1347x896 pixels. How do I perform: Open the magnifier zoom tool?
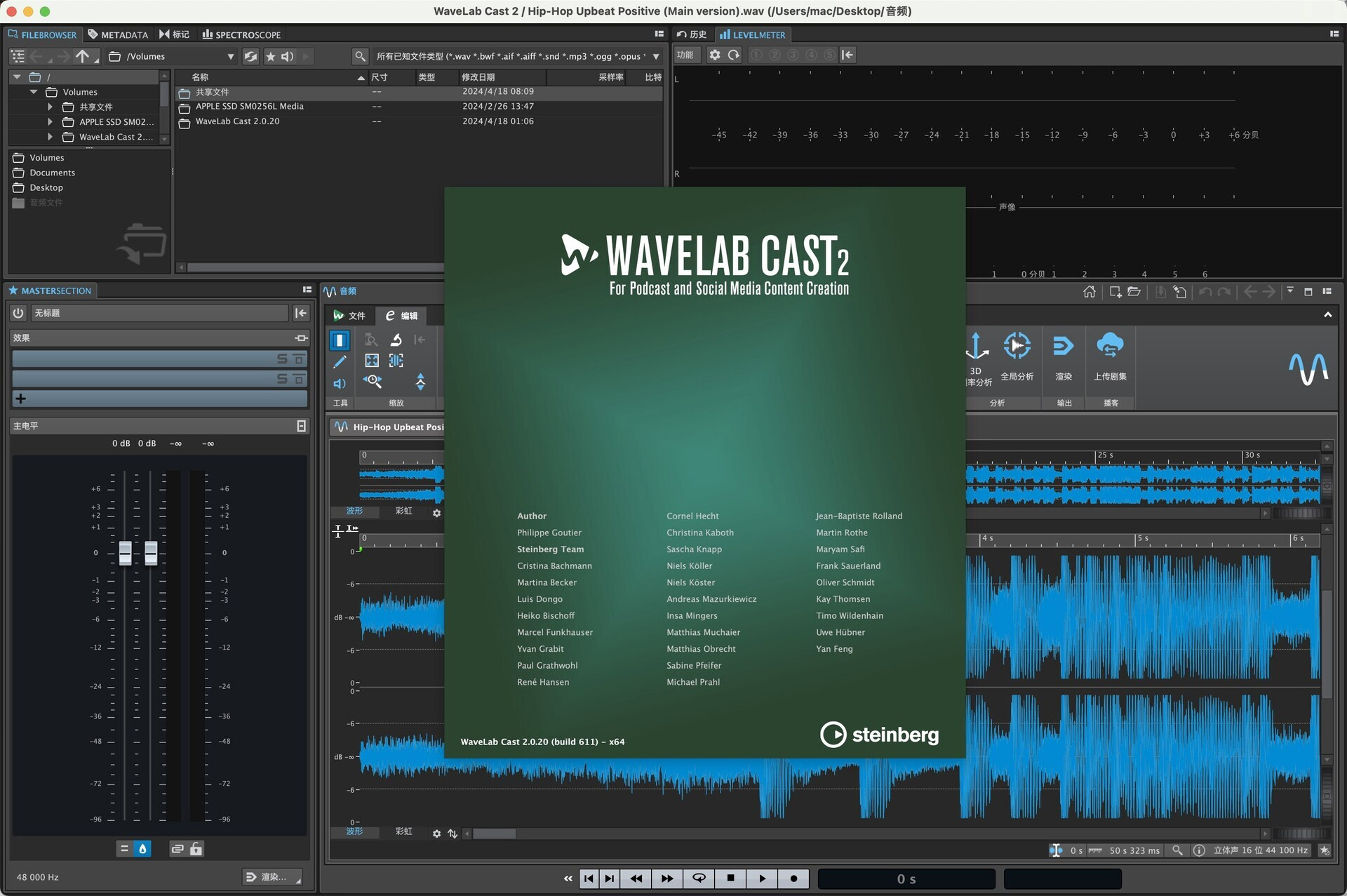point(373,381)
